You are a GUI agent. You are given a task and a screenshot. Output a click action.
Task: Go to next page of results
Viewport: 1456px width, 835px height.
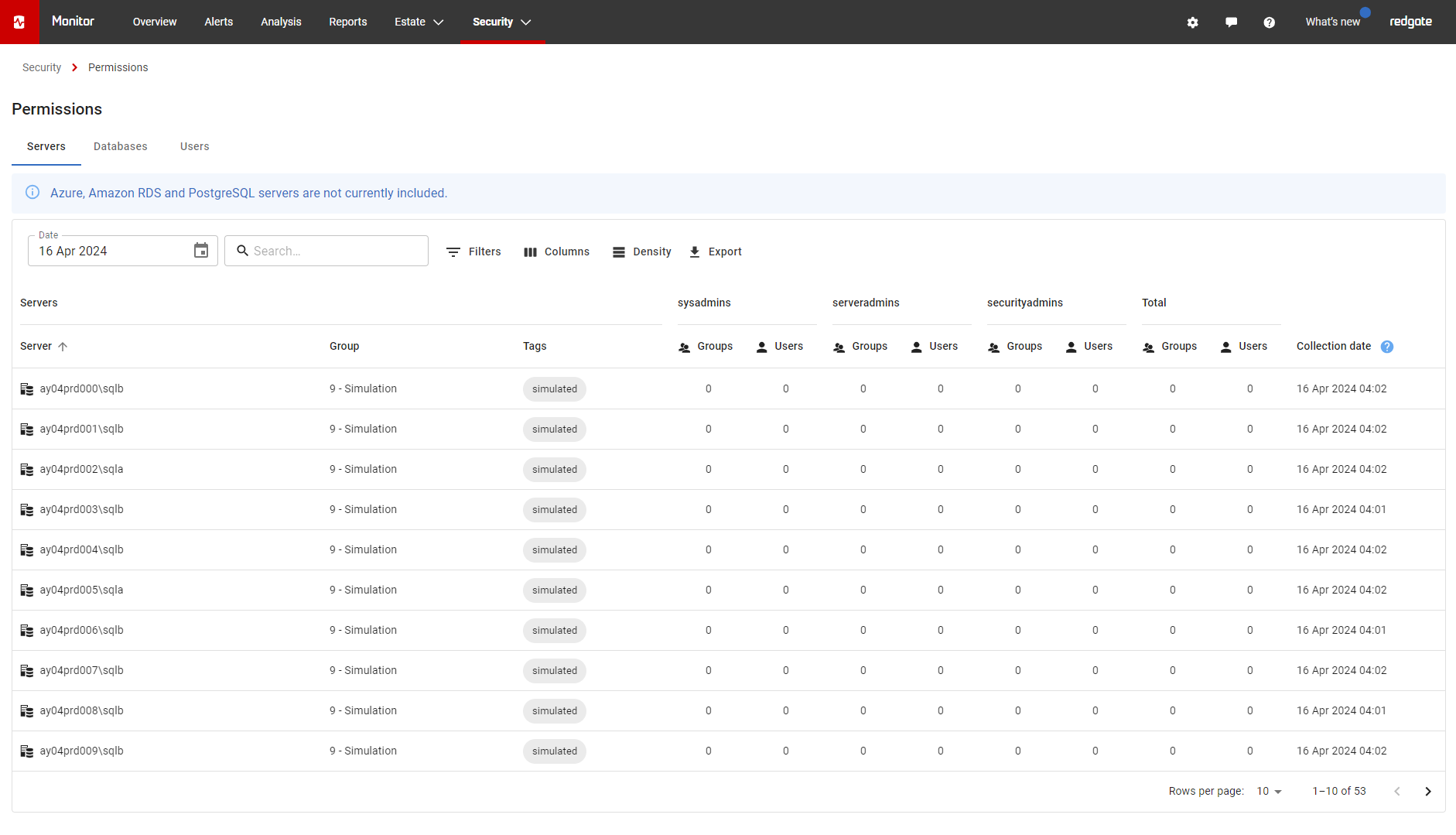(1428, 791)
